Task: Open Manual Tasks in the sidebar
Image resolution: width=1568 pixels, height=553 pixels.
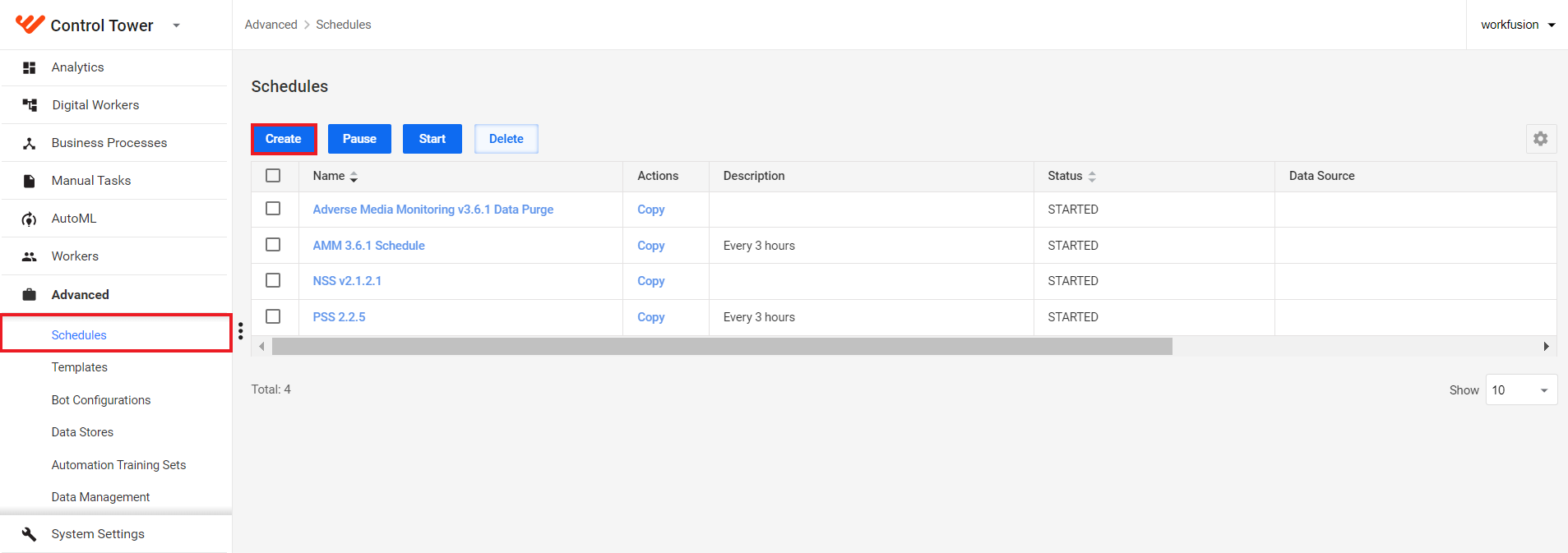Action: tap(91, 181)
